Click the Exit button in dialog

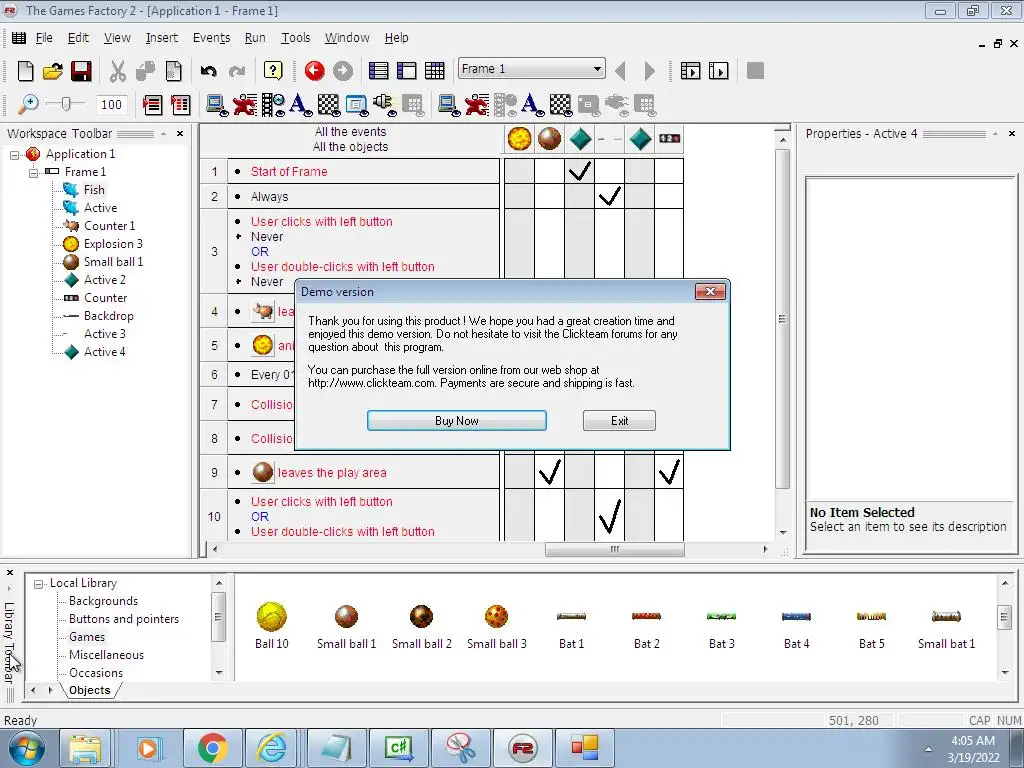tap(619, 421)
